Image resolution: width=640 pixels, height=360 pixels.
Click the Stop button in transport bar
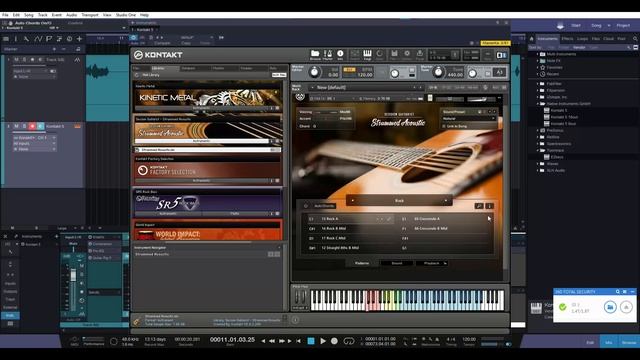click(x=311, y=341)
